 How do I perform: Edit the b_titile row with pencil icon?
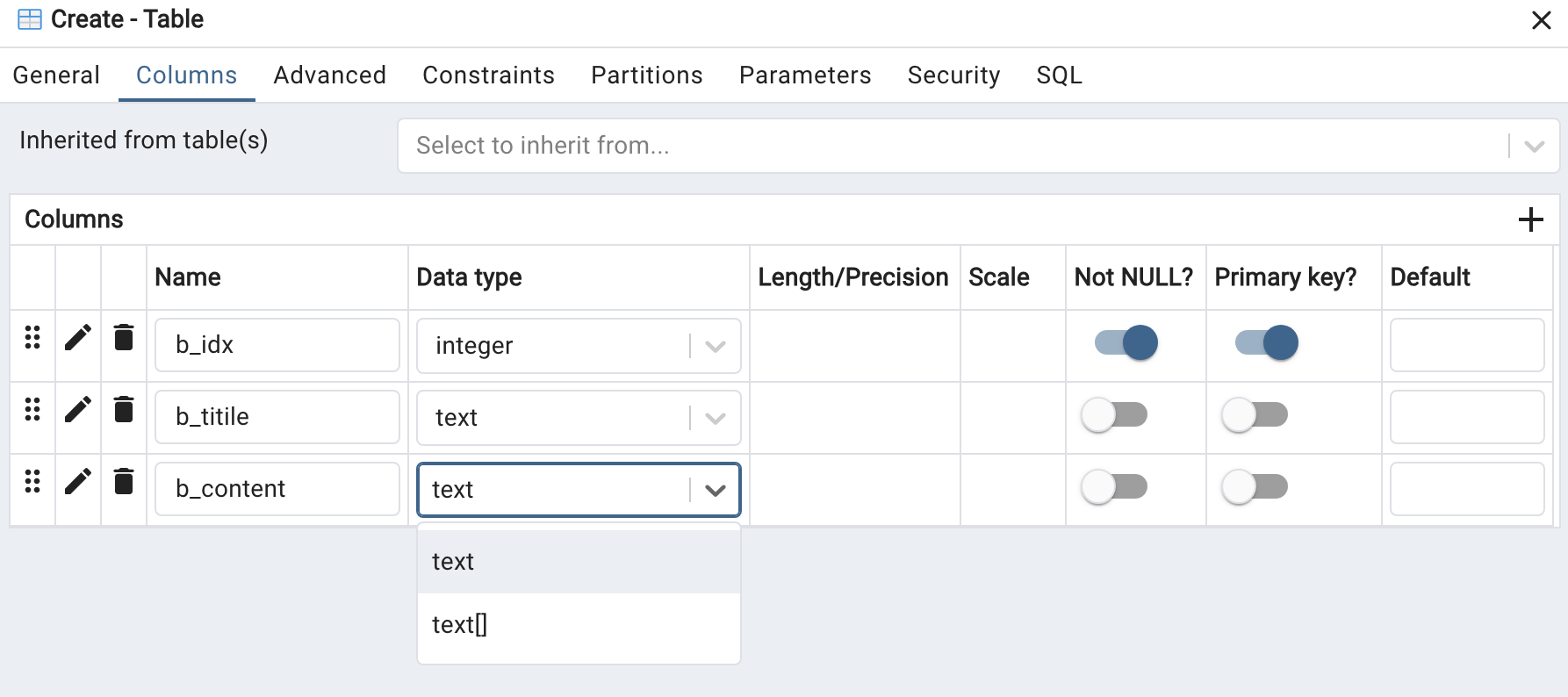(78, 409)
